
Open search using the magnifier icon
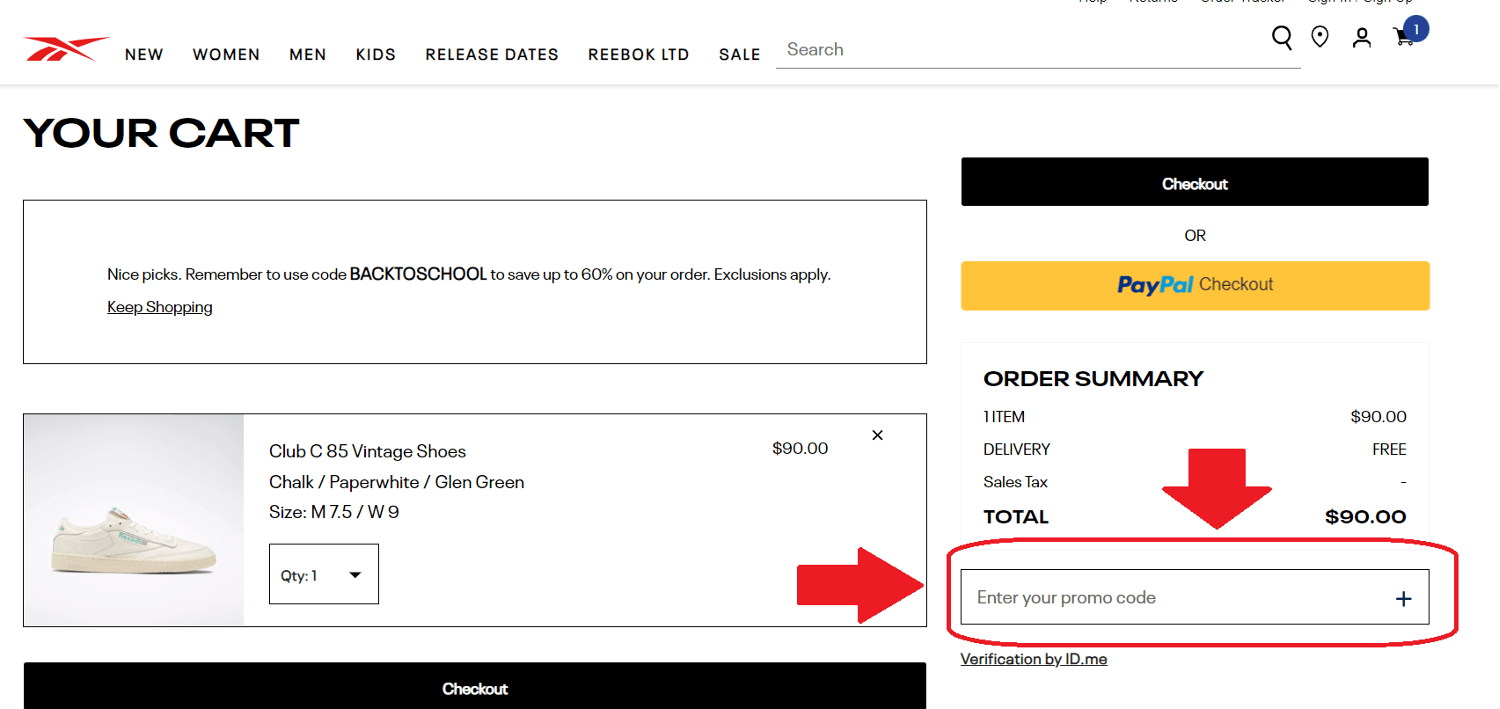coord(1282,37)
